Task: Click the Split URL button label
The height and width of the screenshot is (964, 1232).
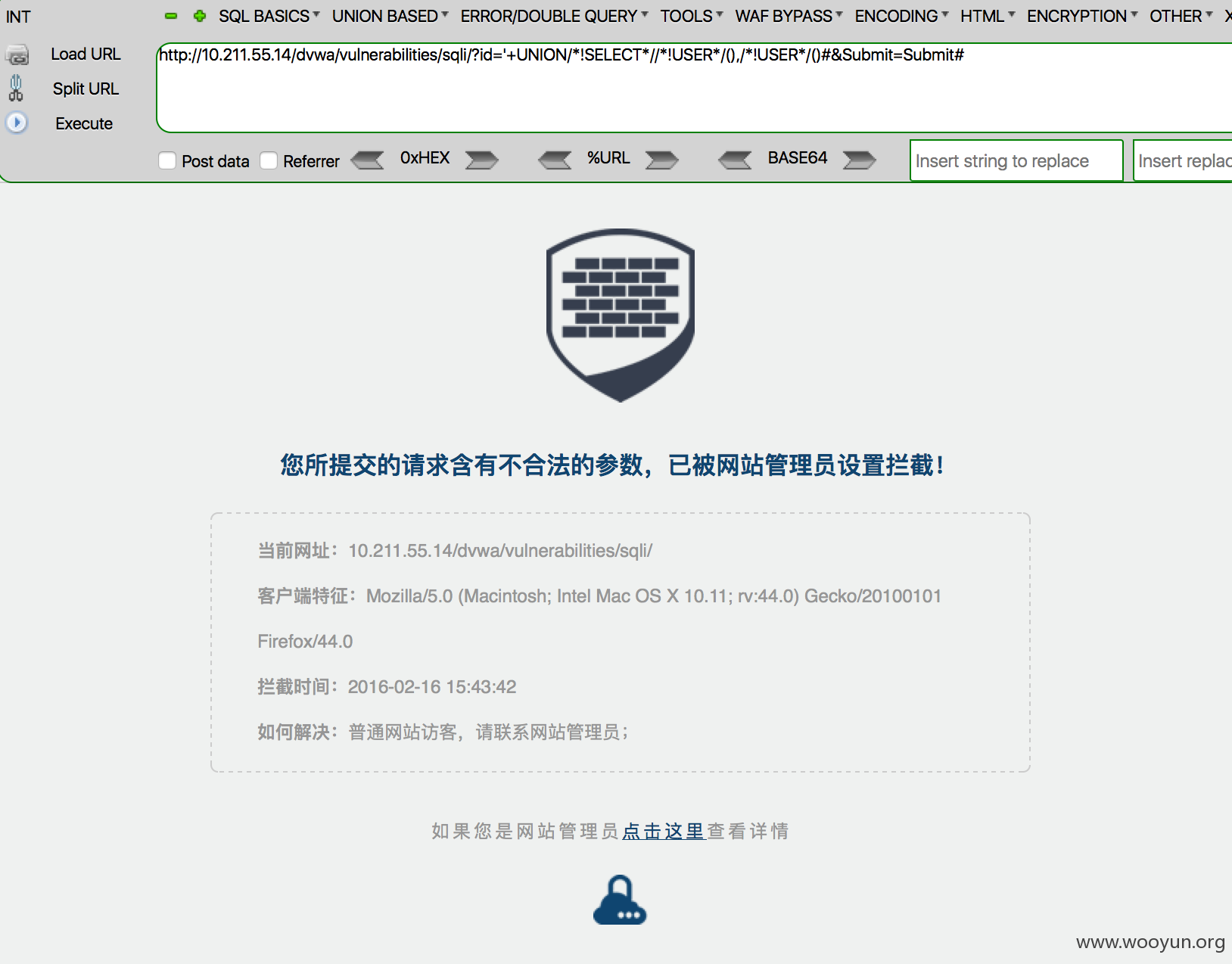Action: [x=86, y=89]
